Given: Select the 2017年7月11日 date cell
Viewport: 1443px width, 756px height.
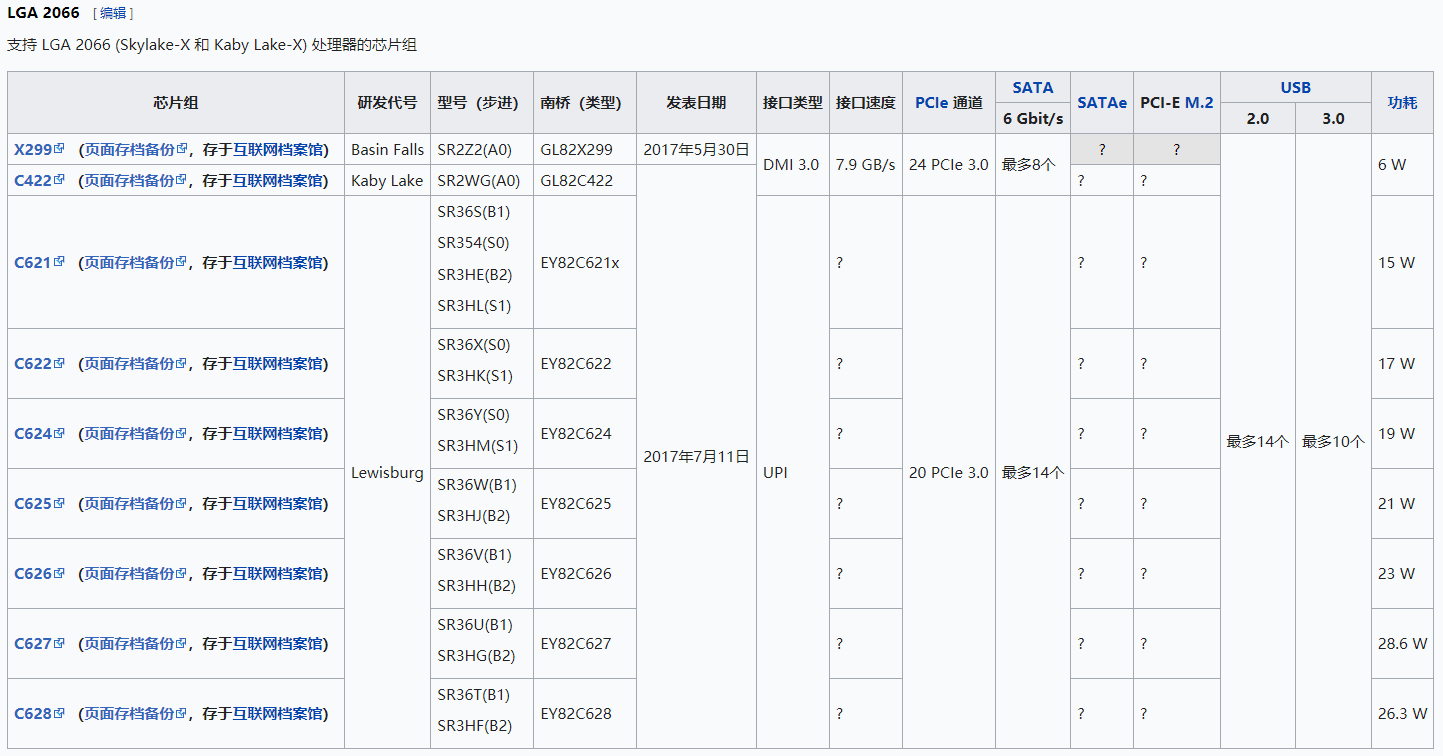Looking at the screenshot, I should click(696, 456).
